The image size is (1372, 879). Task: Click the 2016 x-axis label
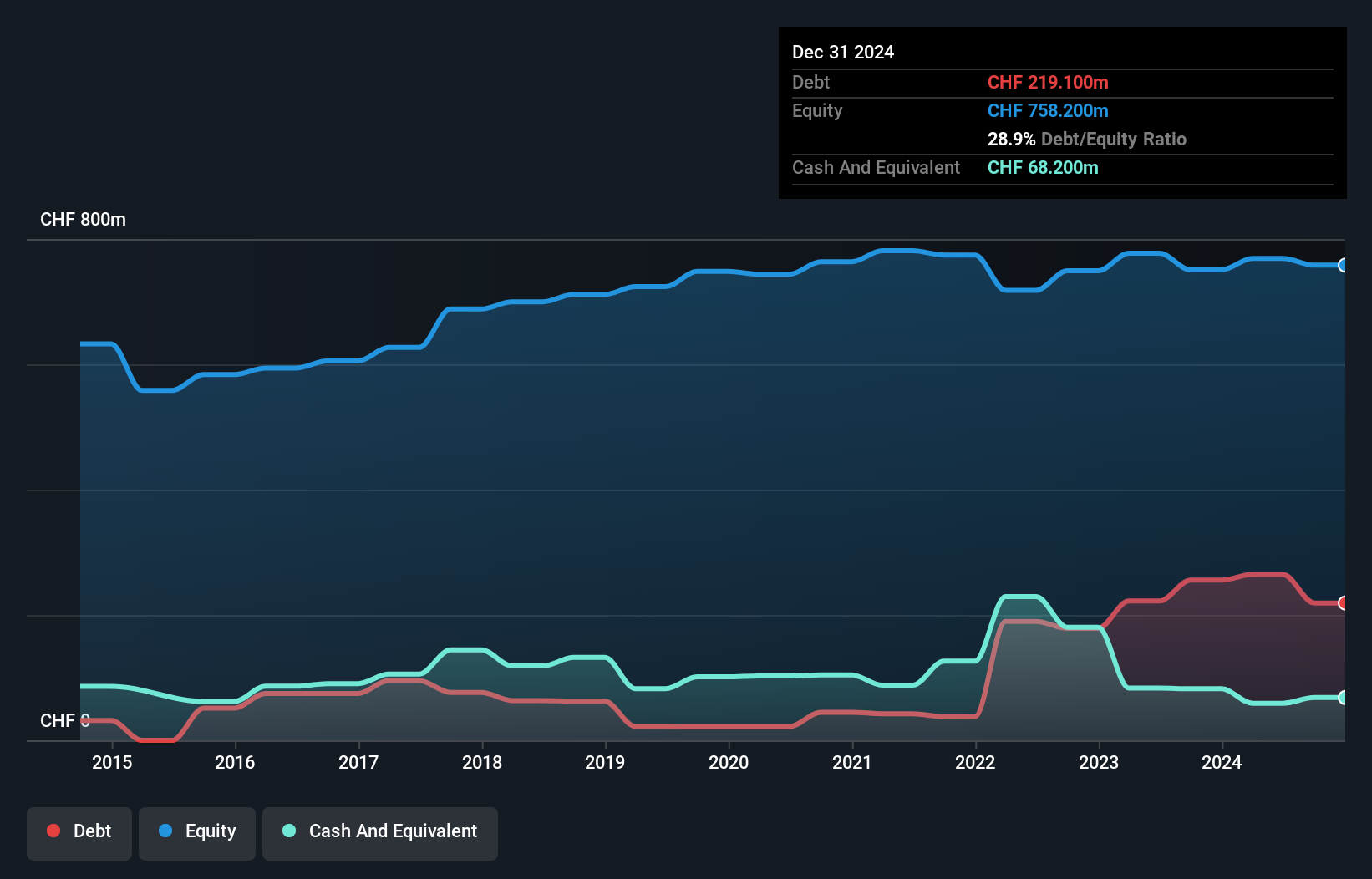pos(235,762)
